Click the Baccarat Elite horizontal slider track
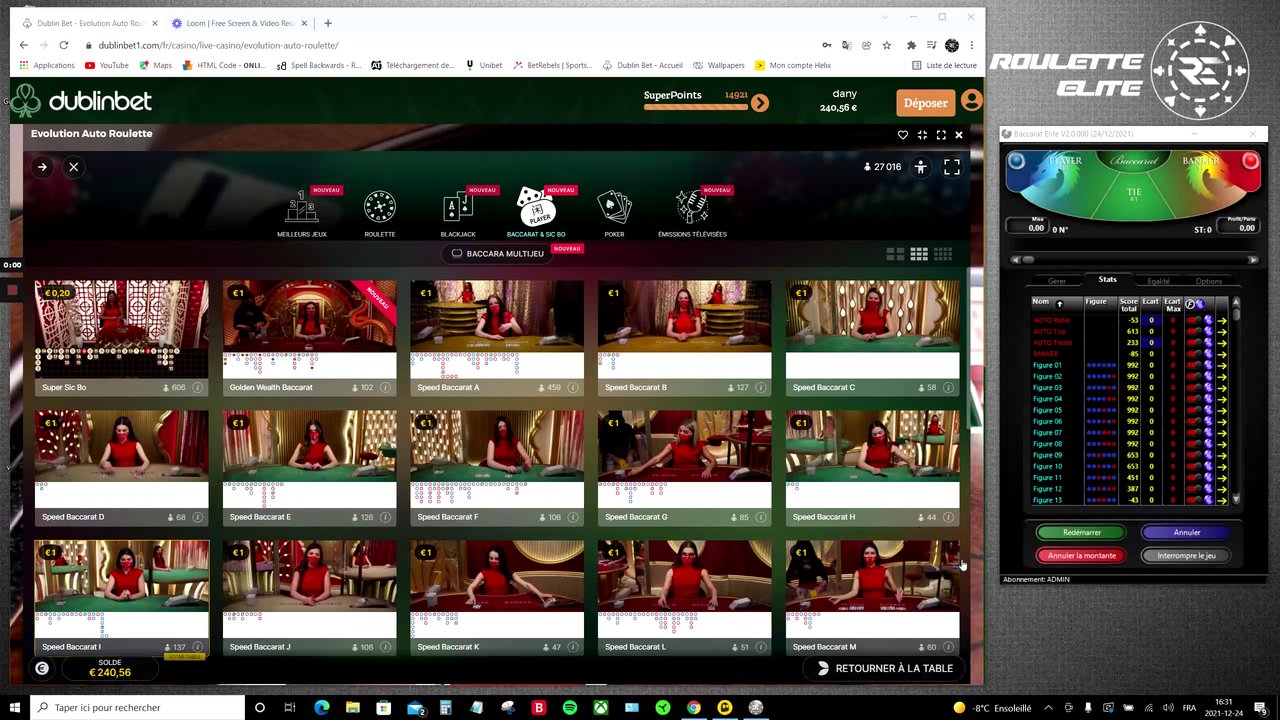This screenshot has width=1280, height=720. [x=1134, y=260]
